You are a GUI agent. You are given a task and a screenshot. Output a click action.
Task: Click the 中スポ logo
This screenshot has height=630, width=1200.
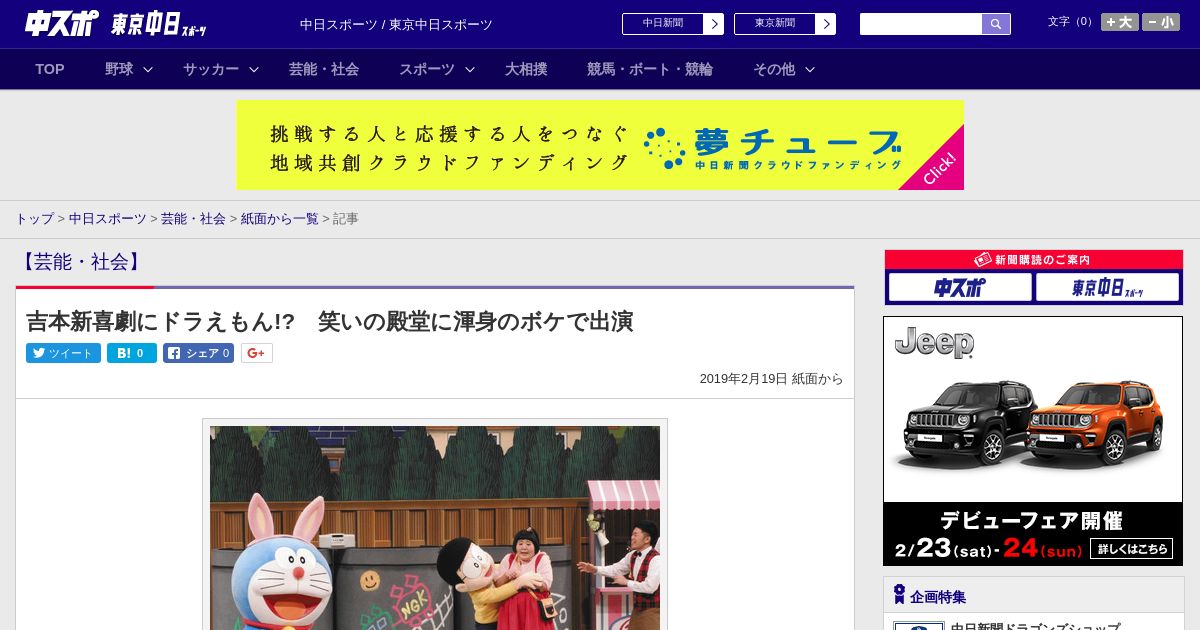[62, 23]
